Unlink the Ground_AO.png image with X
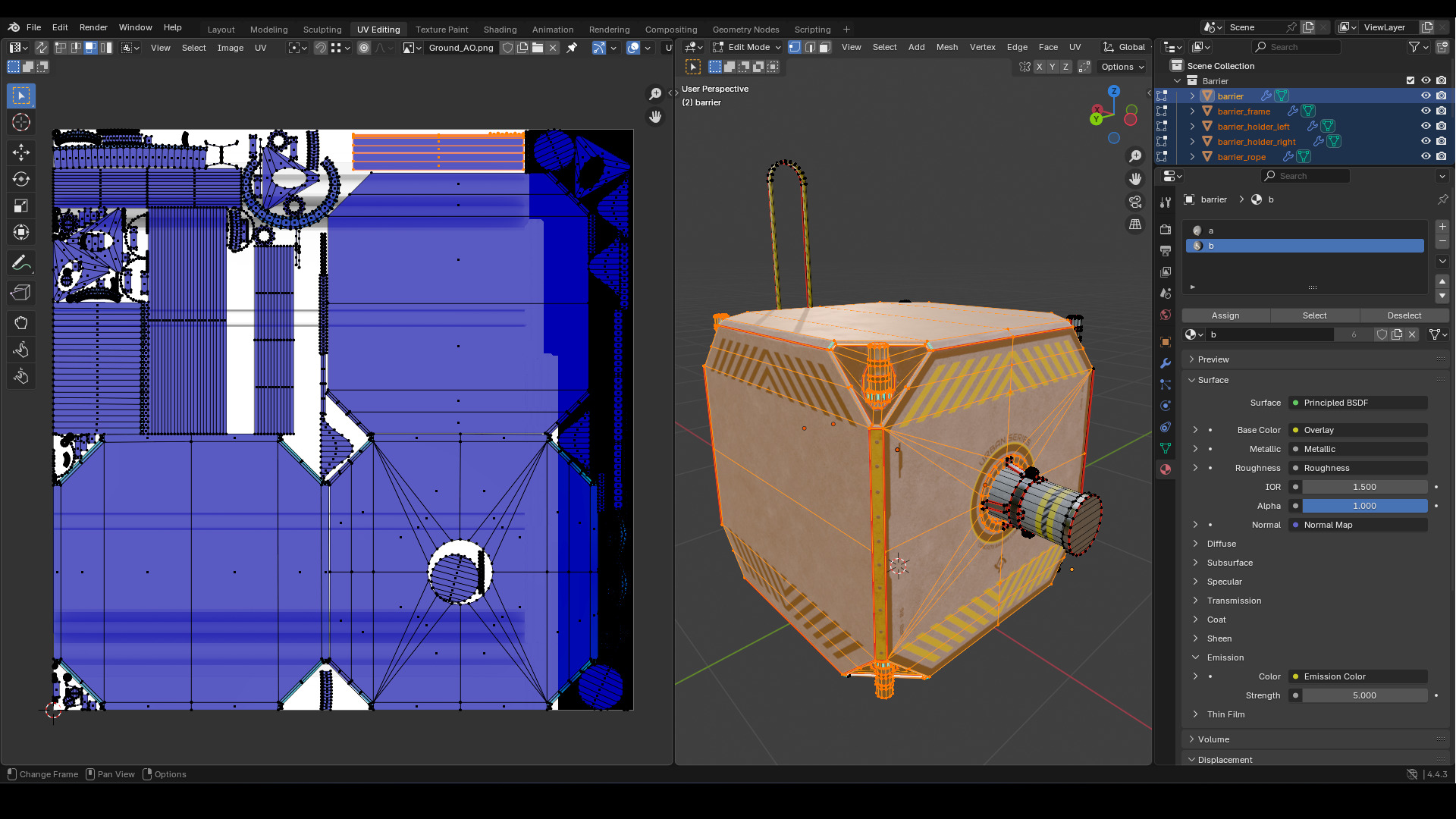The image size is (1456, 819). (x=553, y=48)
